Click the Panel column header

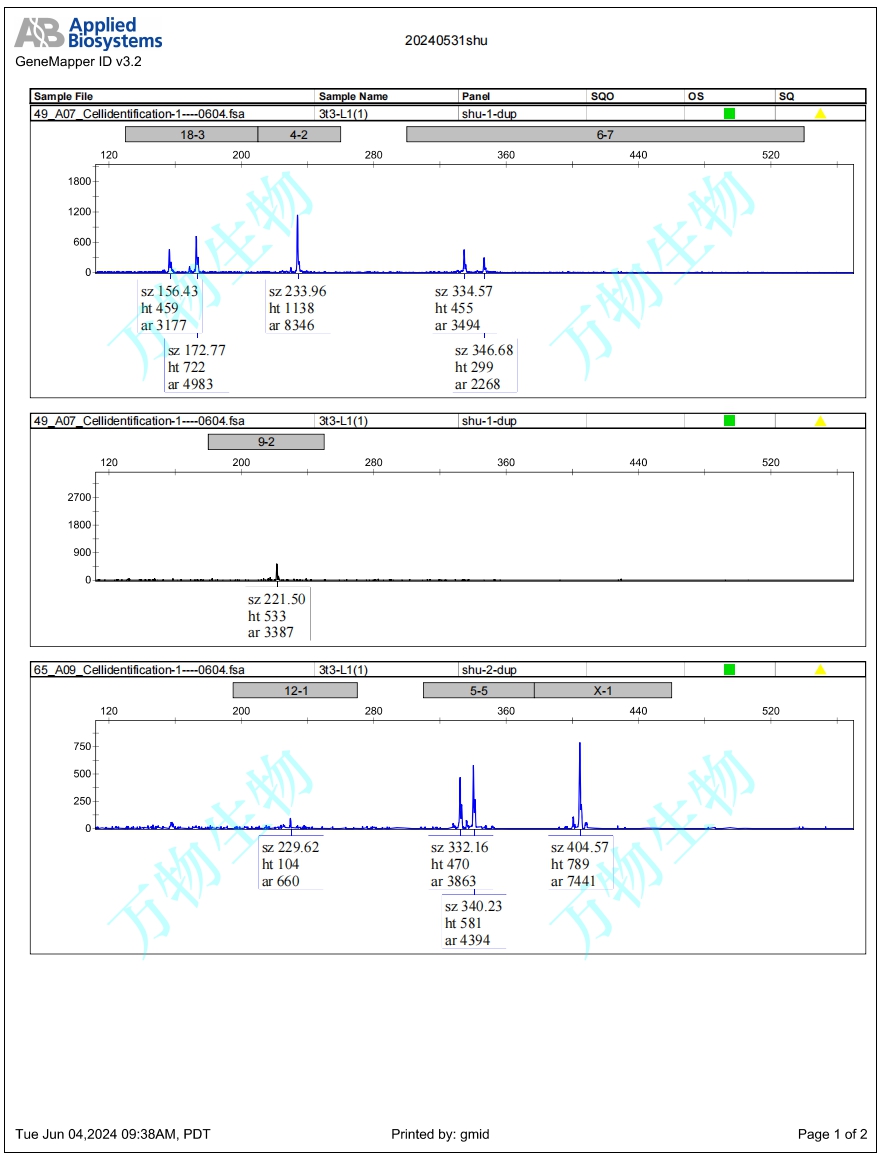[475, 97]
